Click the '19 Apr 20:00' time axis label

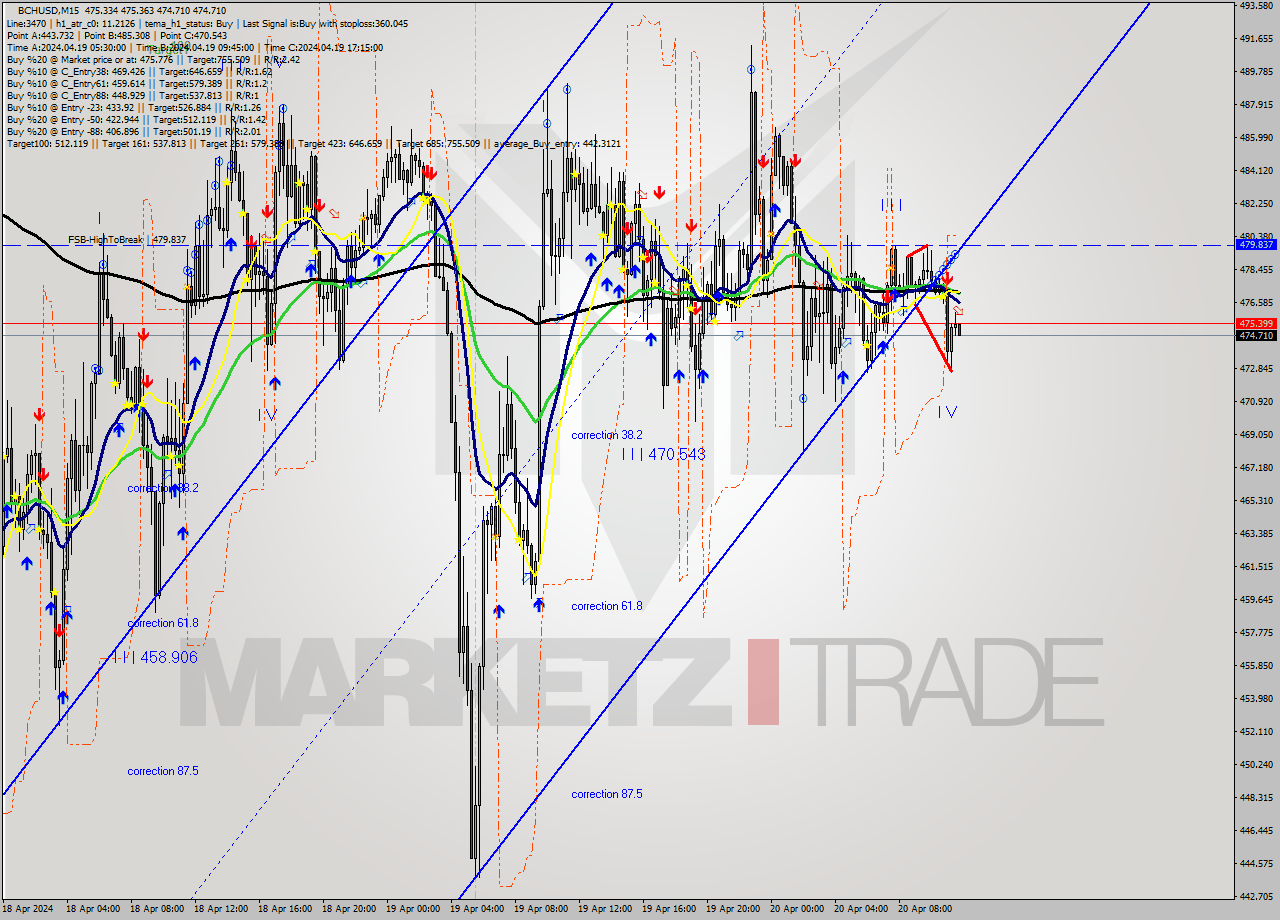(732, 910)
